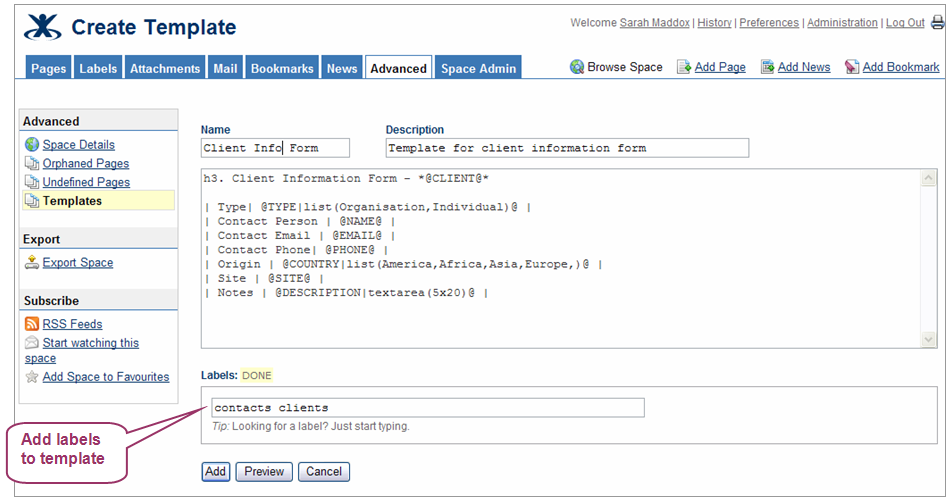Open the RSS Feeds link
Viewport: 949px width, 500px height.
(x=72, y=324)
